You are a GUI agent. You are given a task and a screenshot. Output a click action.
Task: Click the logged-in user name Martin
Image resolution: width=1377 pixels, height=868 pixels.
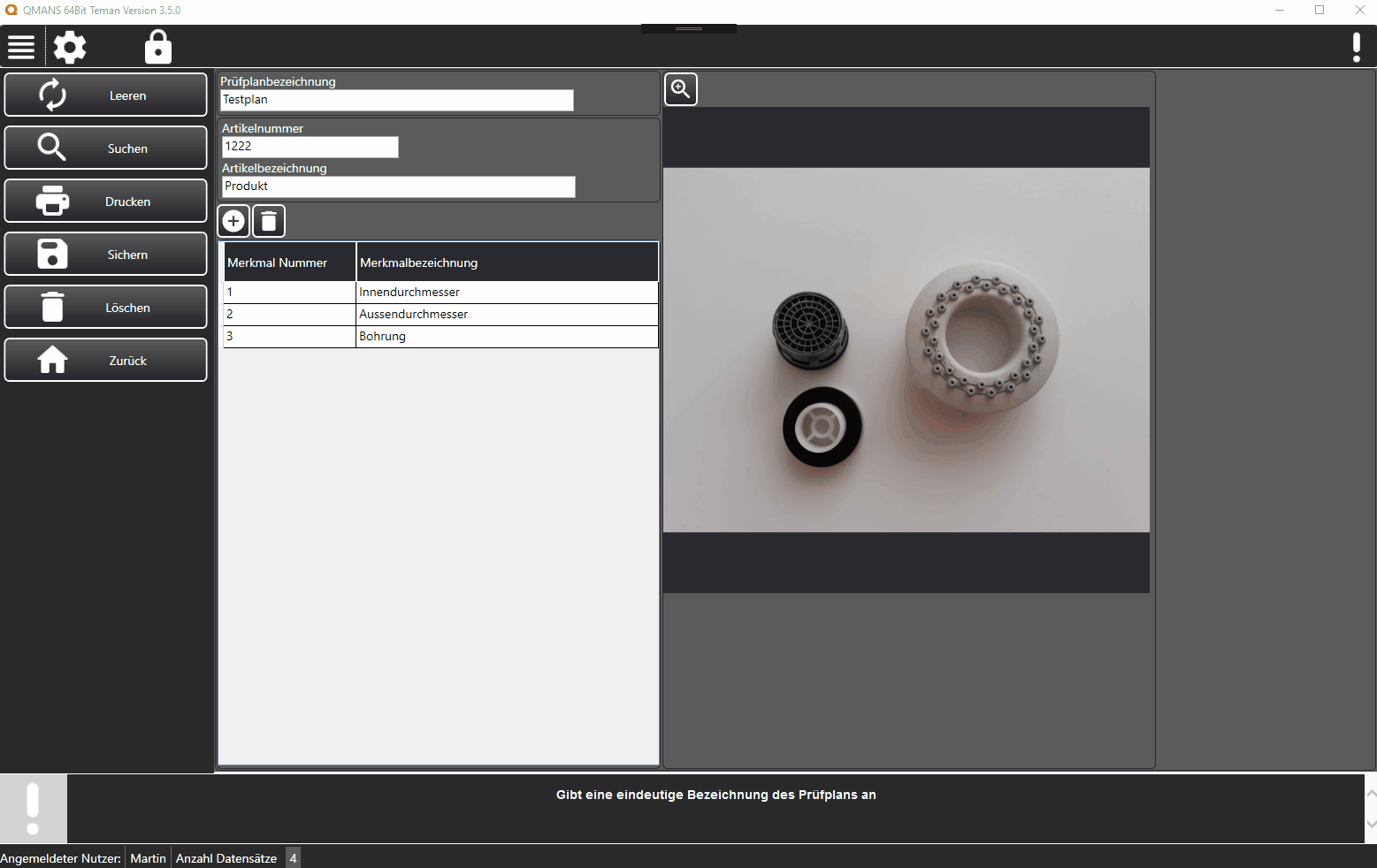click(x=148, y=858)
